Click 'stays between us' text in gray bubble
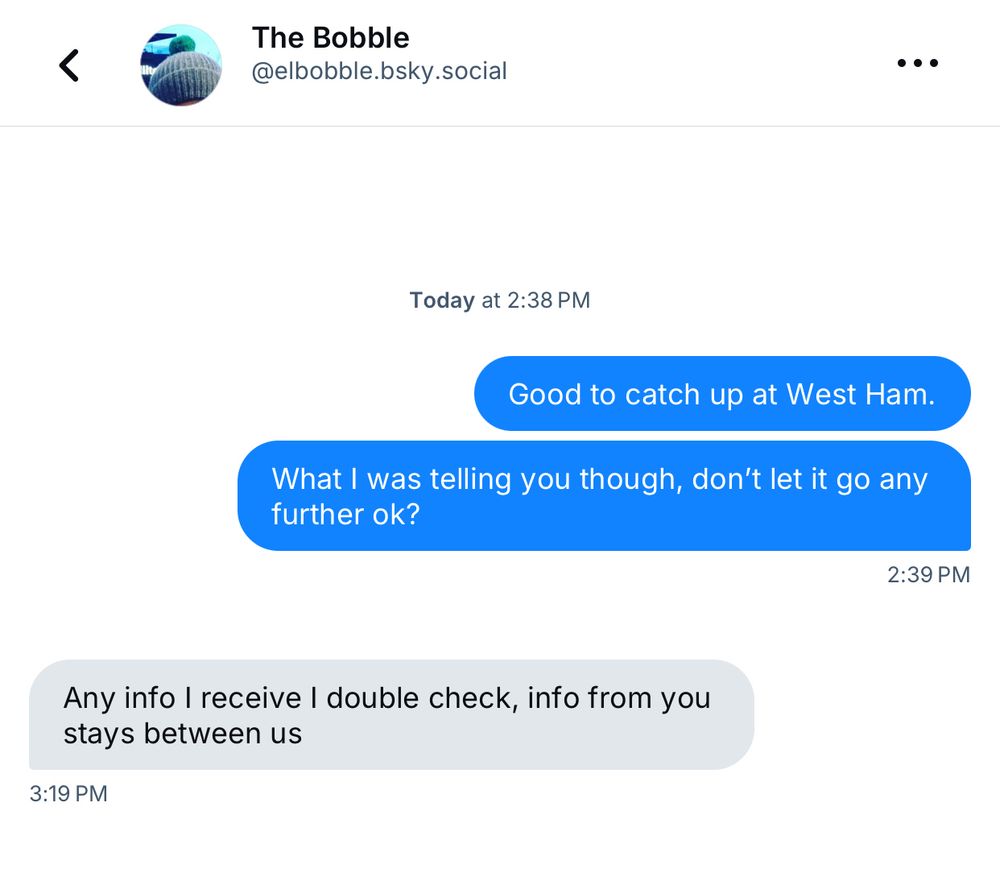The width and height of the screenshot is (1000, 886). tap(182, 734)
